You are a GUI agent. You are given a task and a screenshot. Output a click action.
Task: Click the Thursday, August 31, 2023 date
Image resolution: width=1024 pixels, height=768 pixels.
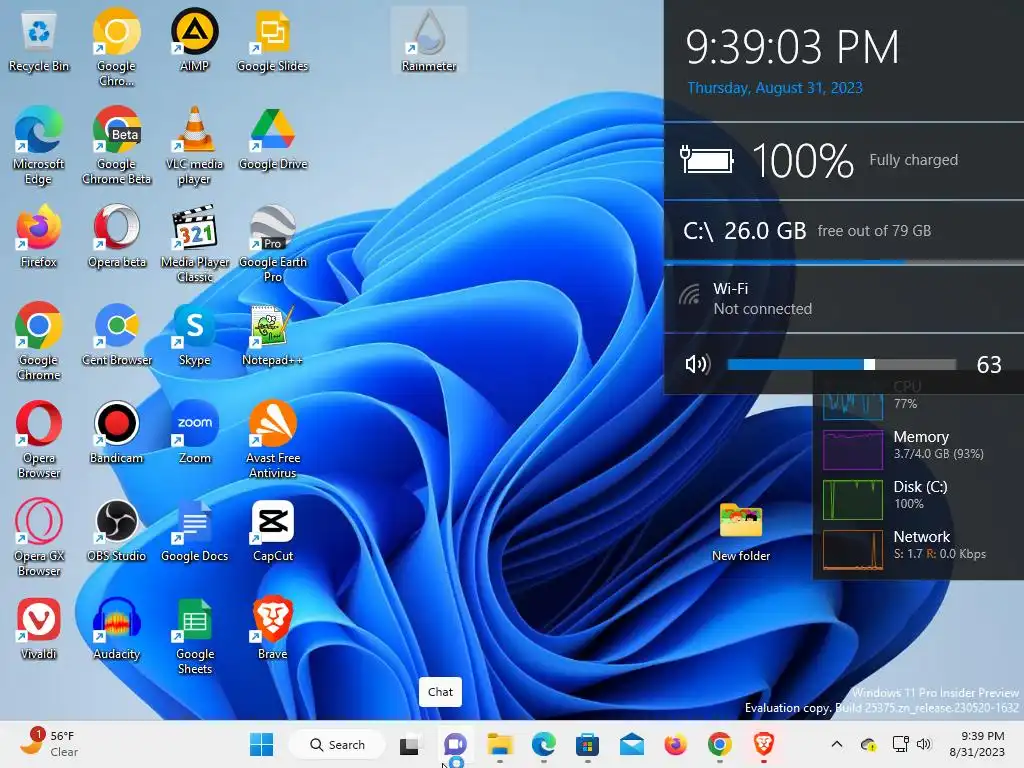(x=775, y=88)
